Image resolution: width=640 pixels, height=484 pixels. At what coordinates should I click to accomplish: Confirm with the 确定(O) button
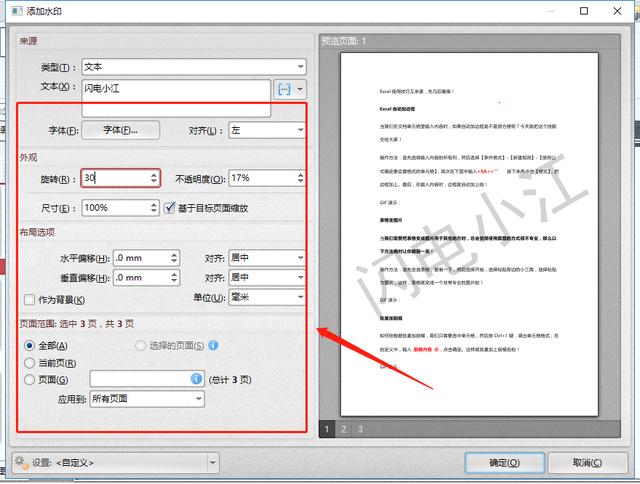(504, 463)
